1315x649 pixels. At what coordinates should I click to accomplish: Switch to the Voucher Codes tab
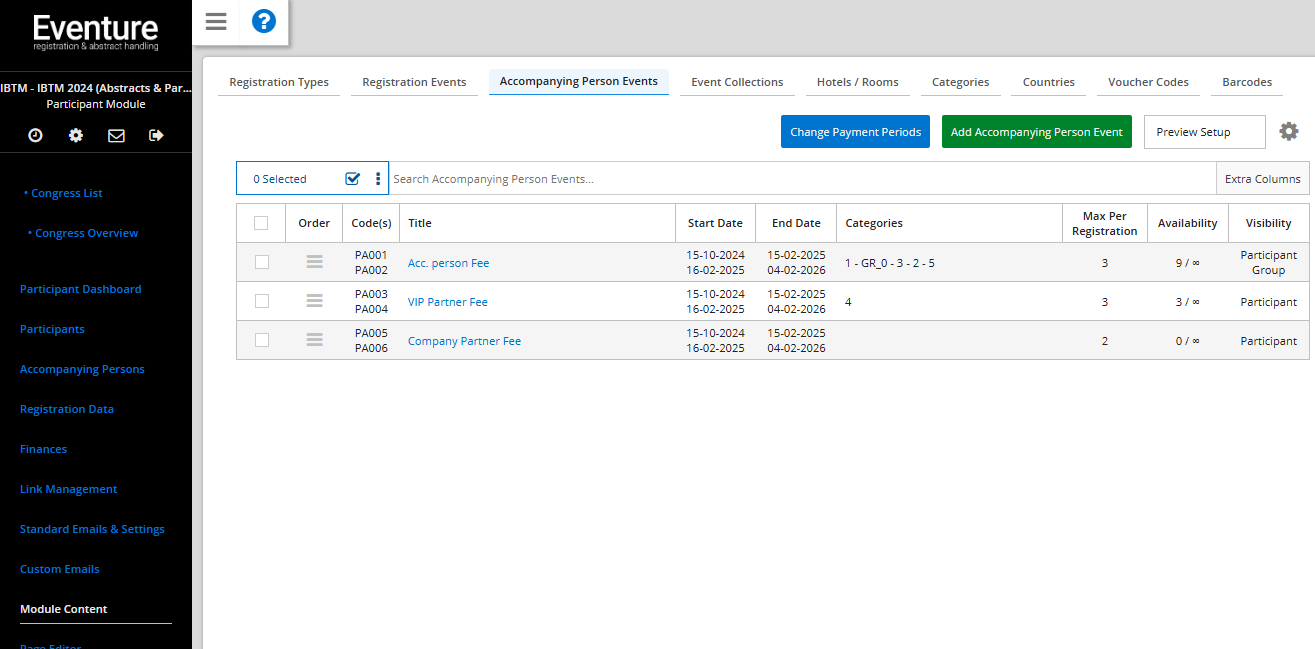tap(1148, 82)
